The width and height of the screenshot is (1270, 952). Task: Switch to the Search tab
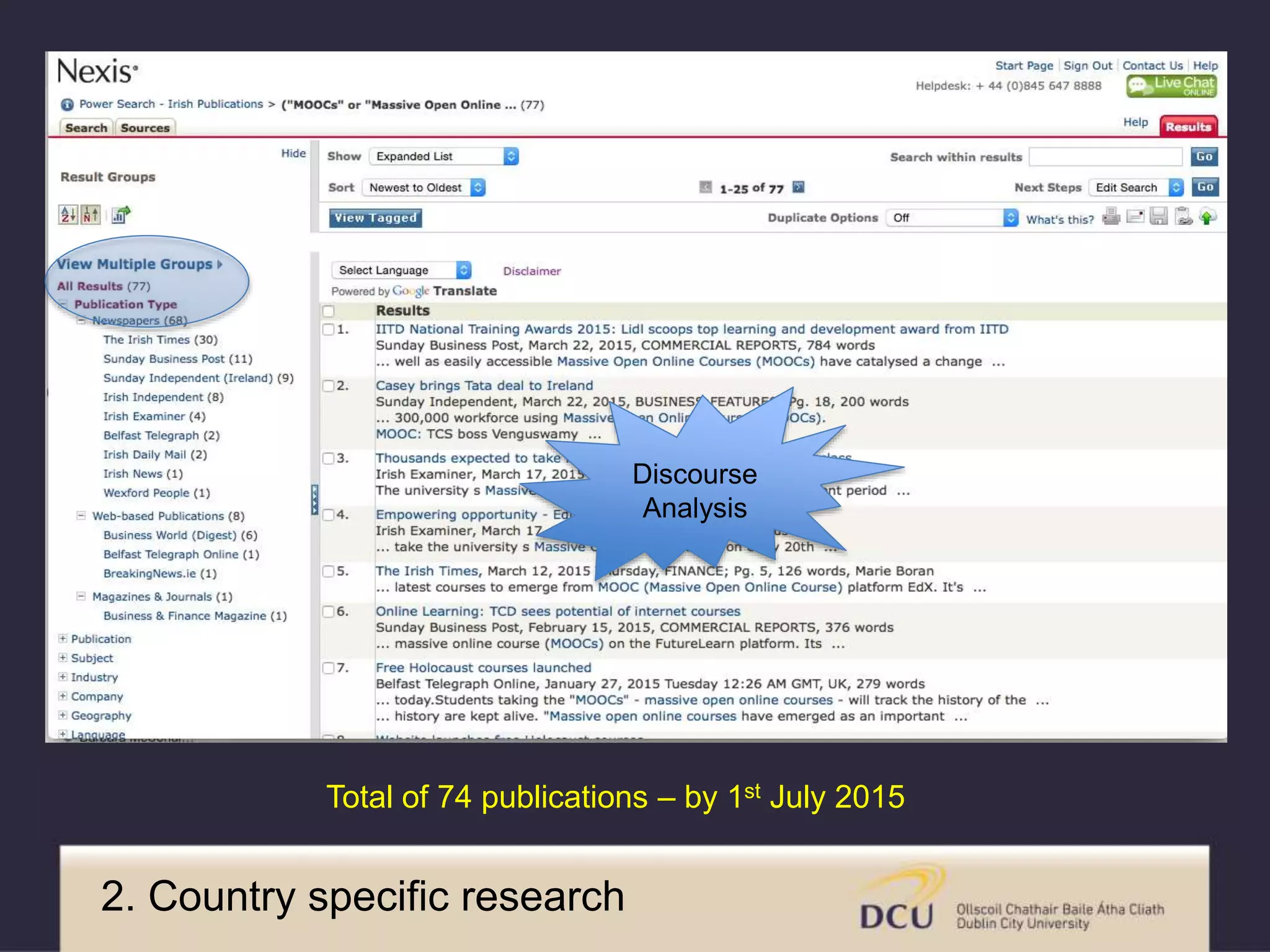point(86,128)
